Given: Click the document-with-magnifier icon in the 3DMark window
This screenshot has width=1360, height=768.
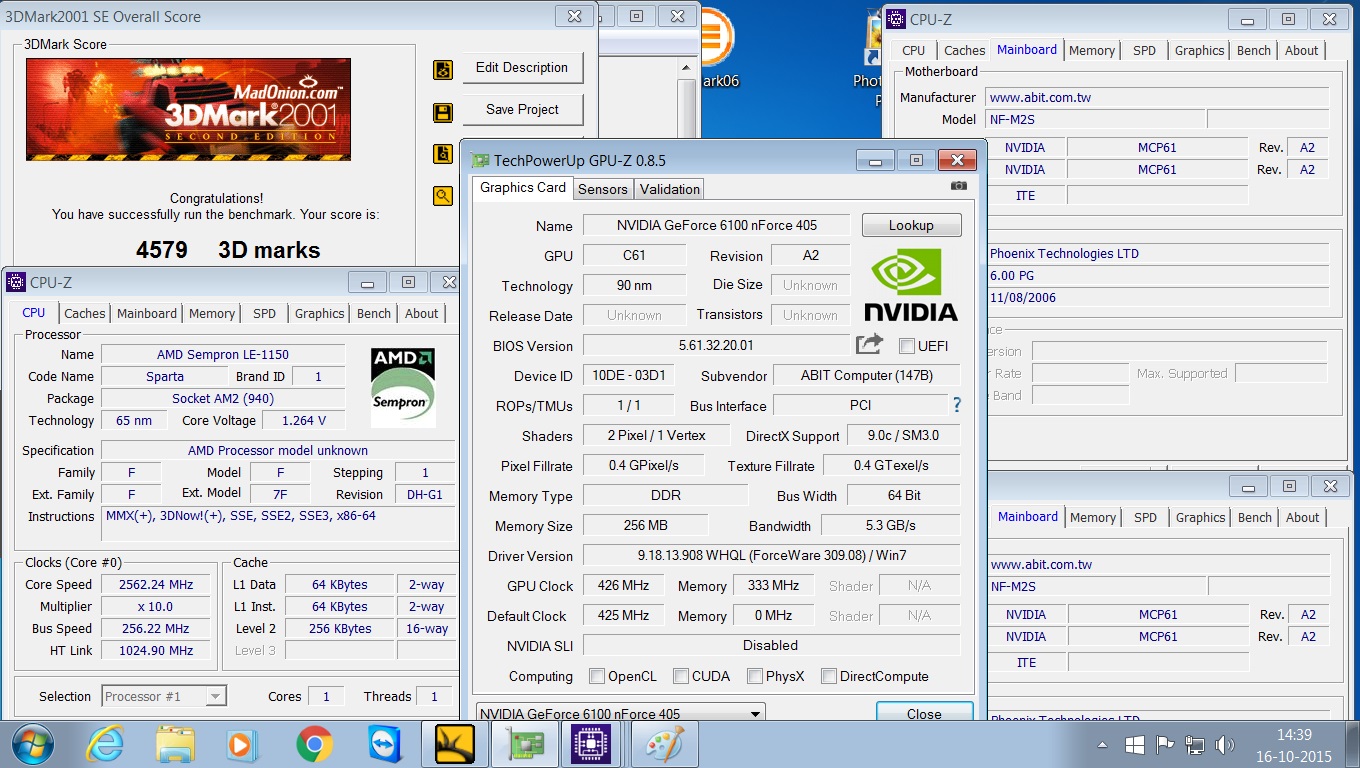Looking at the screenshot, I should coord(443,154).
